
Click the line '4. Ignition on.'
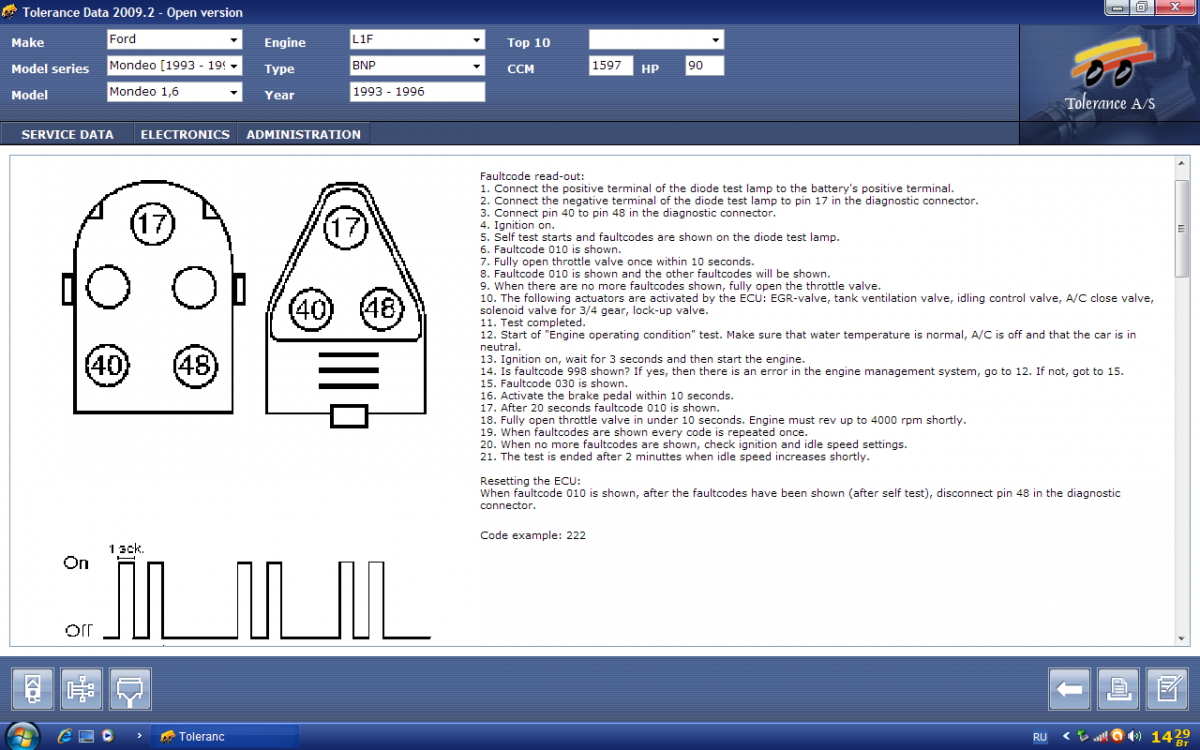click(x=517, y=225)
